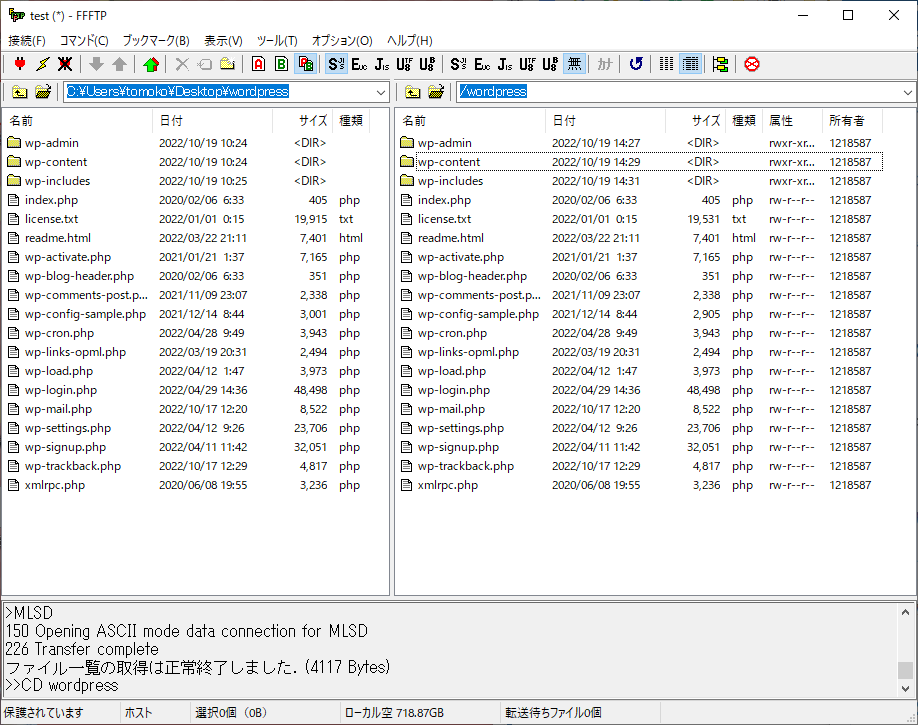Screen dimensions: 918x725
Task: Click the Download down-arrow icon
Action: (97, 64)
